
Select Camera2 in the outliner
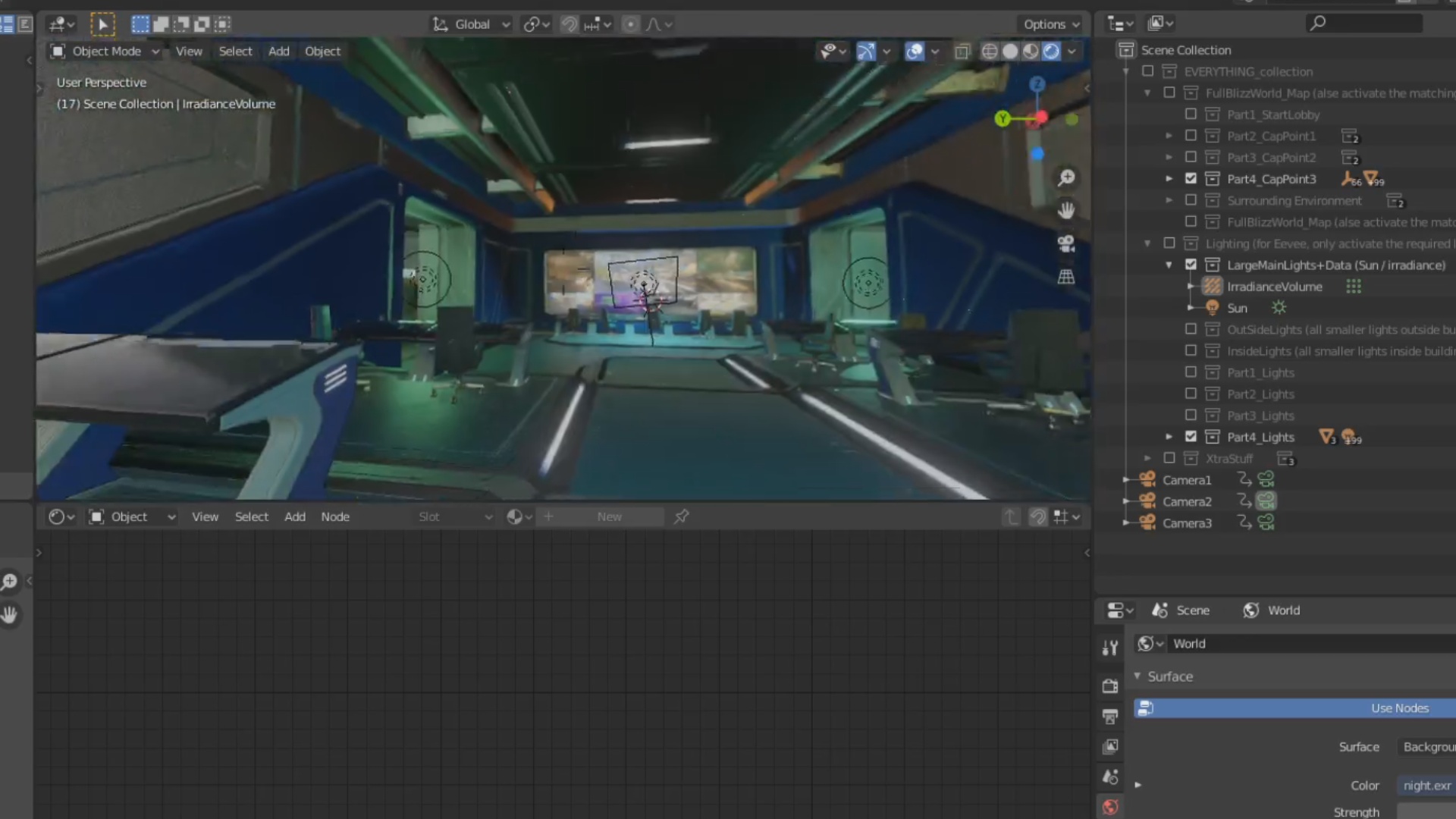pyautogui.click(x=1188, y=501)
